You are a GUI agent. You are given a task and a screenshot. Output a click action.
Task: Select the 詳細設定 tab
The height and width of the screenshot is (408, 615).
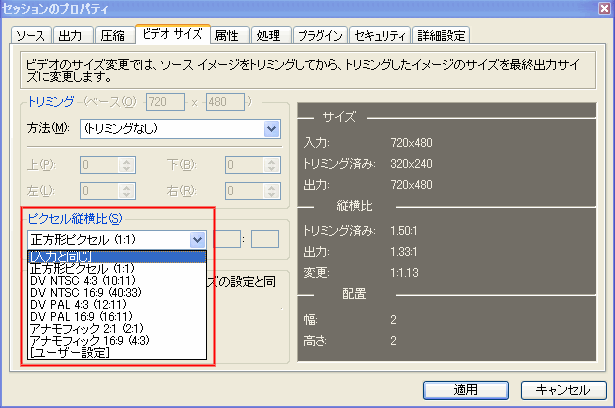pos(439,36)
